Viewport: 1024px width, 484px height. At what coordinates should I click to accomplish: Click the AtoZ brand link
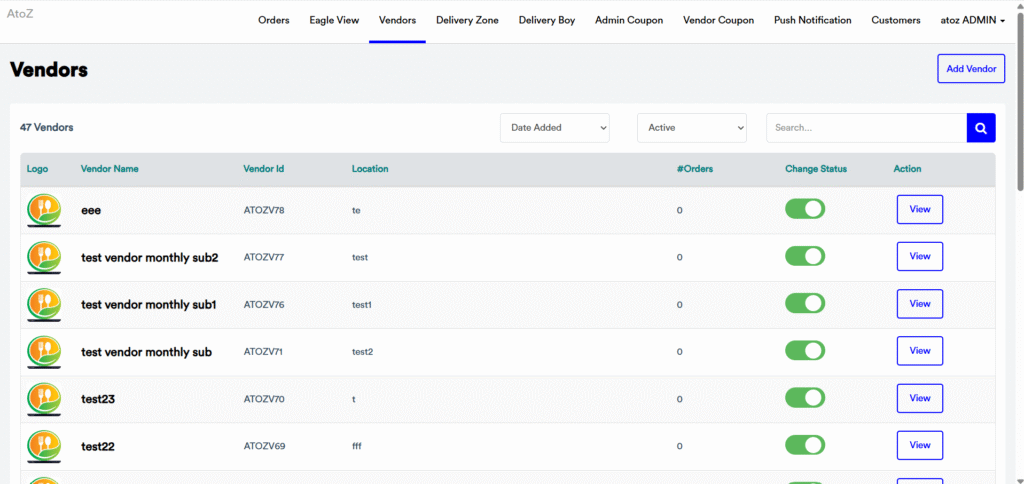click(x=20, y=13)
